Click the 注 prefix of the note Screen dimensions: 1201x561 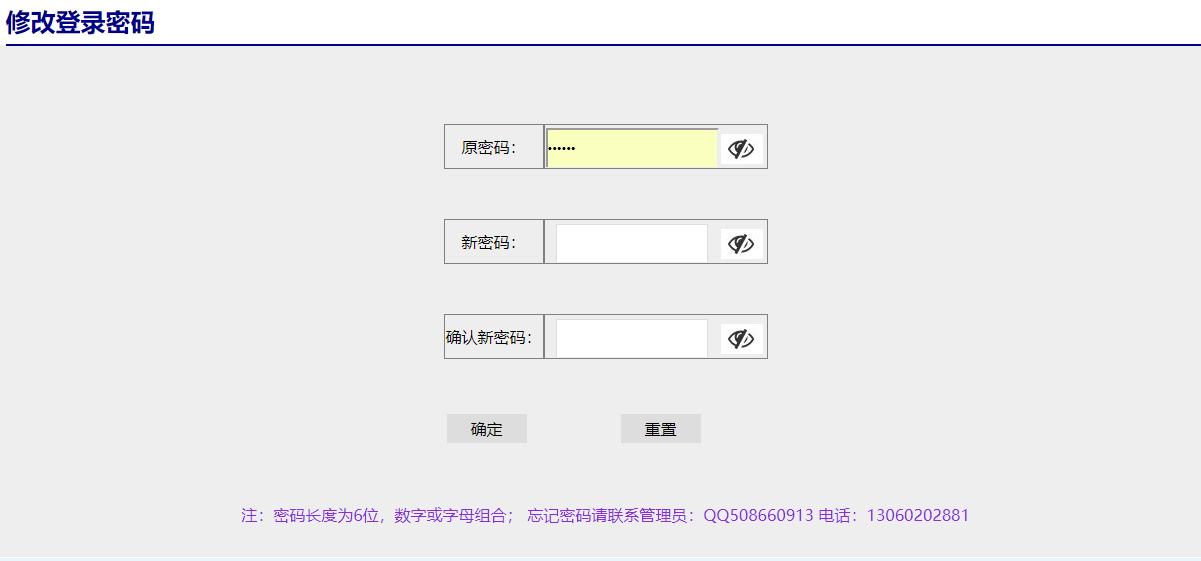tap(249, 516)
